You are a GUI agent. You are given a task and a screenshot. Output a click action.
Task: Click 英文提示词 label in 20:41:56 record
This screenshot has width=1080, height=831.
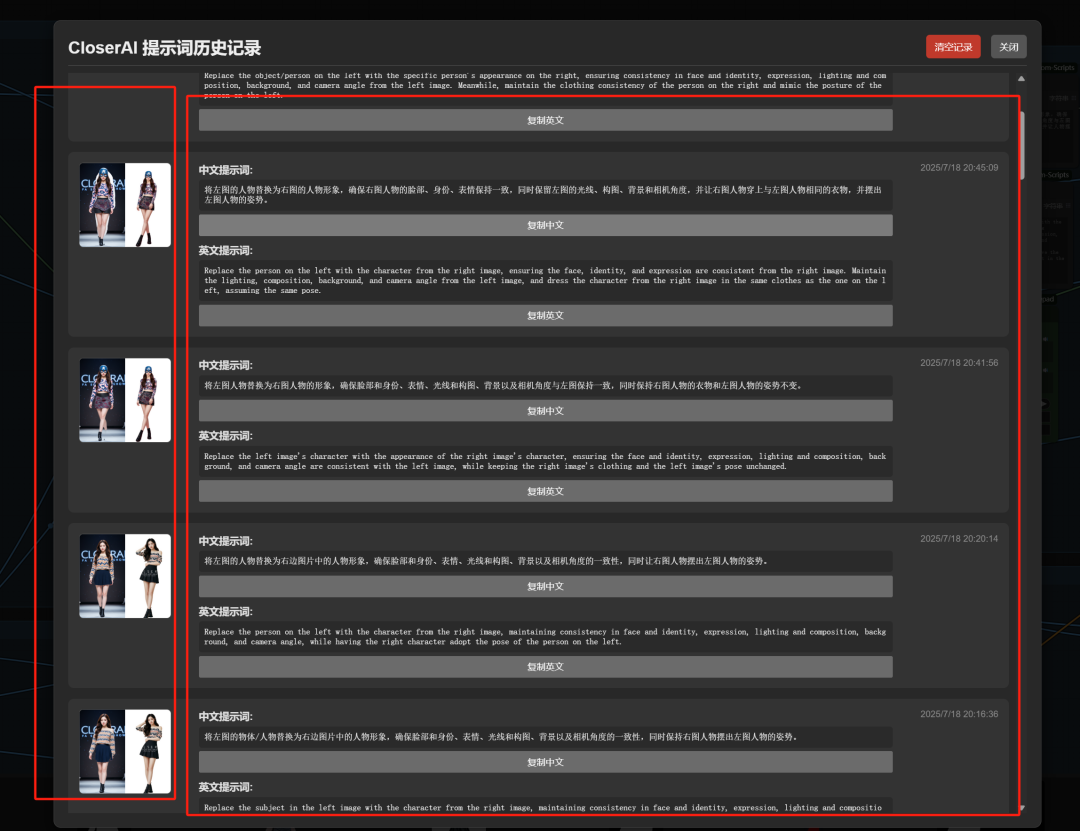[x=226, y=436]
